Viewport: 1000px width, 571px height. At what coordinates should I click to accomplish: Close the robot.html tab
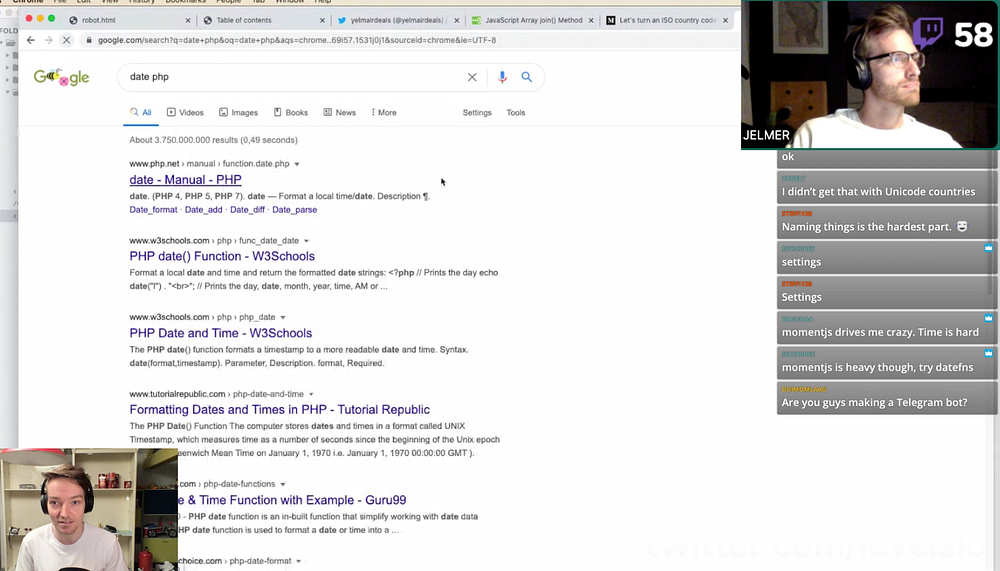pos(188,20)
